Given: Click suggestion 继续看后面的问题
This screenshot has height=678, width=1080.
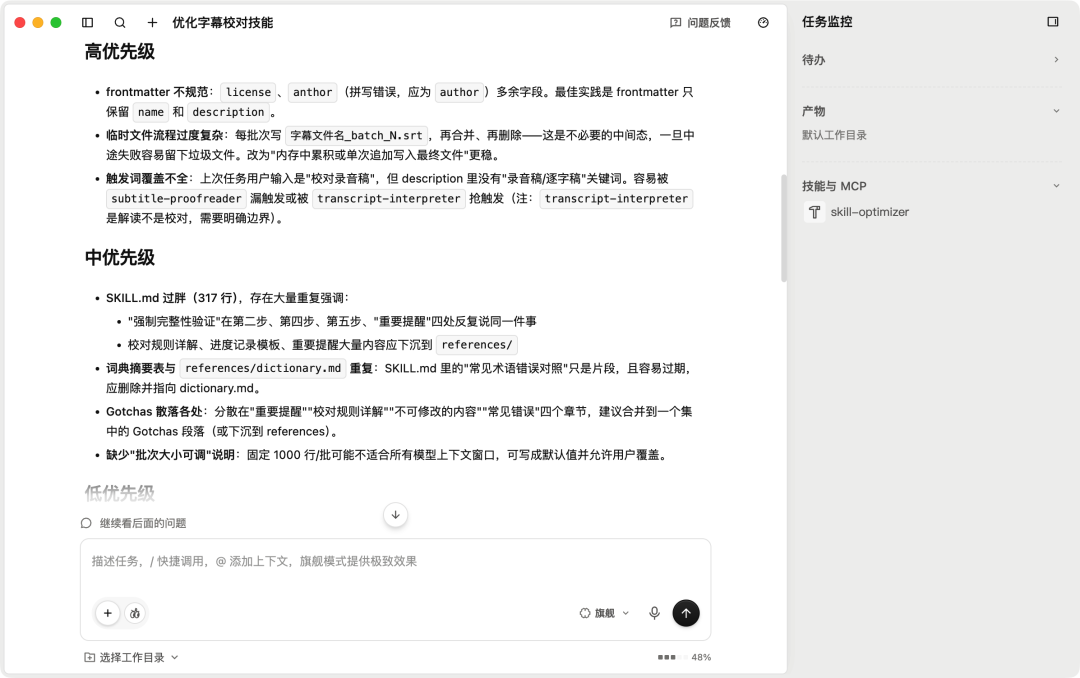Looking at the screenshot, I should pyautogui.click(x=143, y=523).
